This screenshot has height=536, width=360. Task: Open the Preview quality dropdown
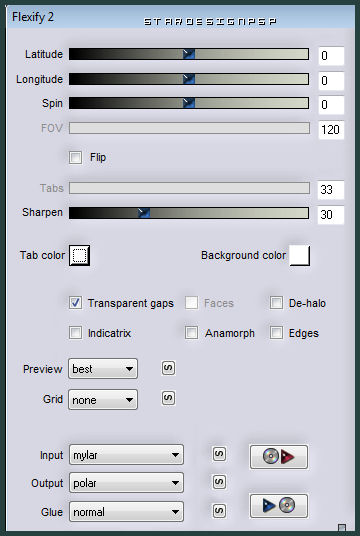[103, 368]
